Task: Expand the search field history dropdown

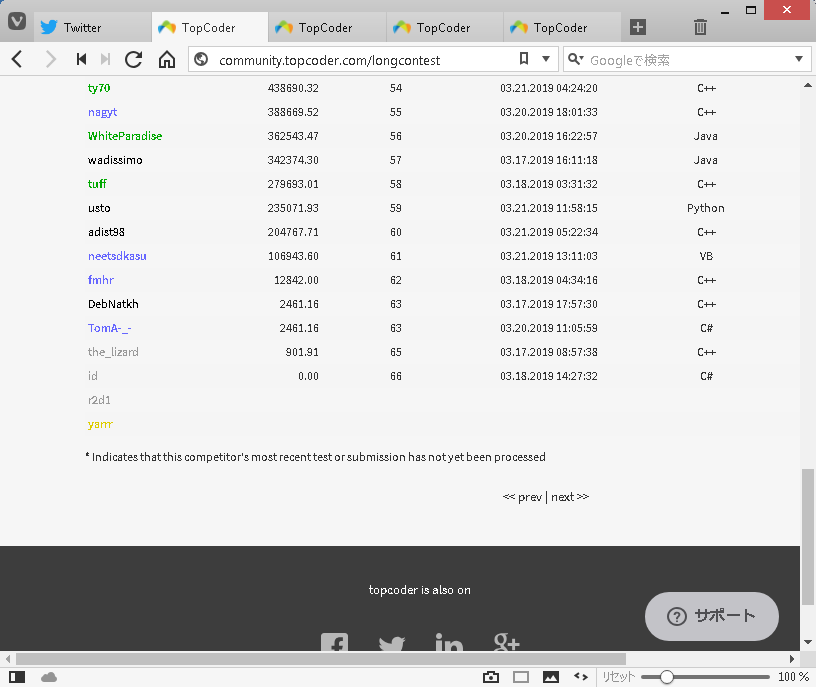Action: [799, 59]
